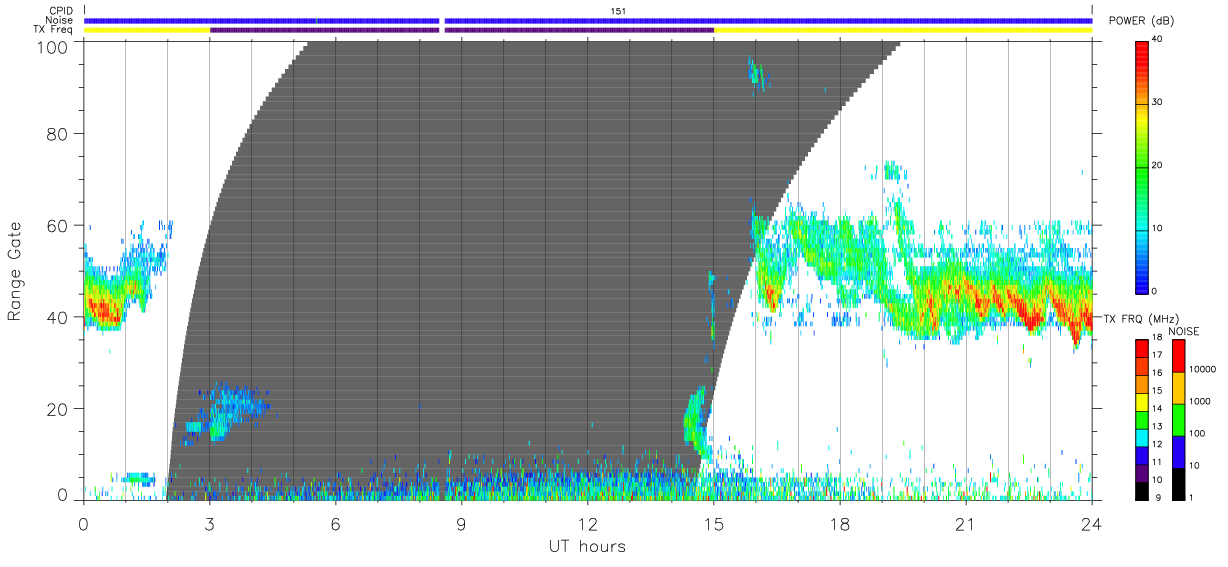The width and height of the screenshot is (1228, 567).
Task: Click the 'UT hours' x-axis label
Action: point(587,546)
